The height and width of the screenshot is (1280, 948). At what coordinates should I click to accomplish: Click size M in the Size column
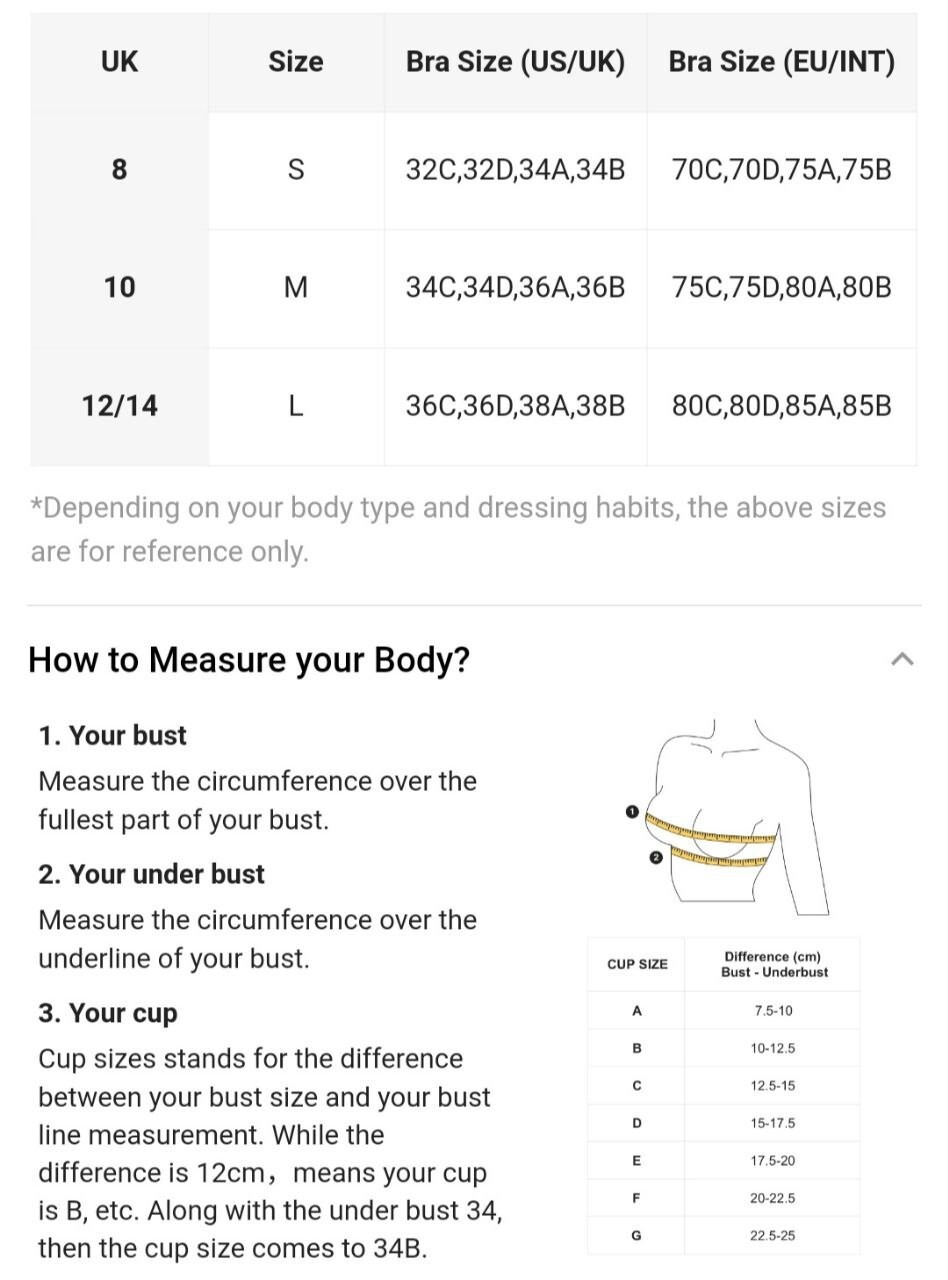[296, 288]
